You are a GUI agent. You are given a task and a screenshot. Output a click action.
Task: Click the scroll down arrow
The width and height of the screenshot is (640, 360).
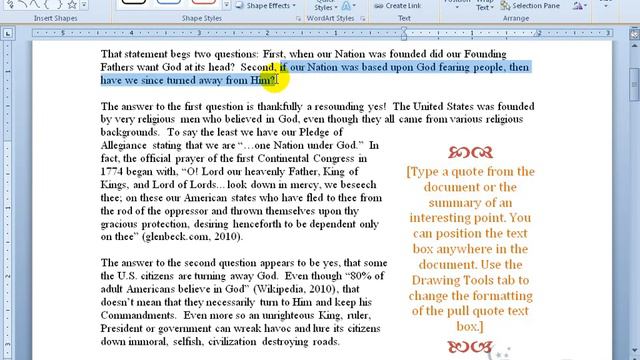click(x=634, y=350)
